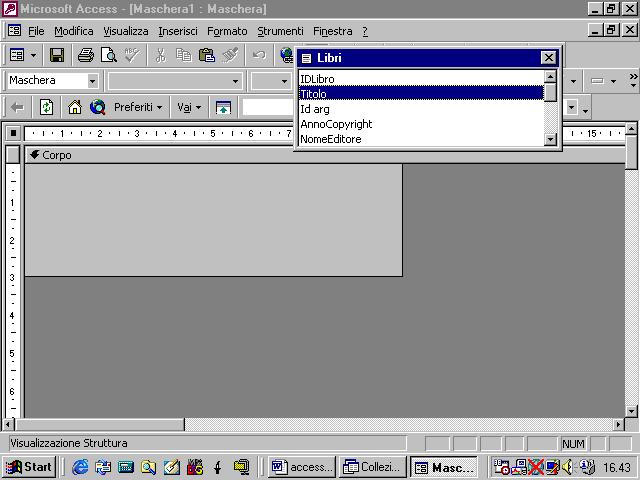Open the Finestra menu
The height and width of the screenshot is (480, 640).
click(x=333, y=31)
